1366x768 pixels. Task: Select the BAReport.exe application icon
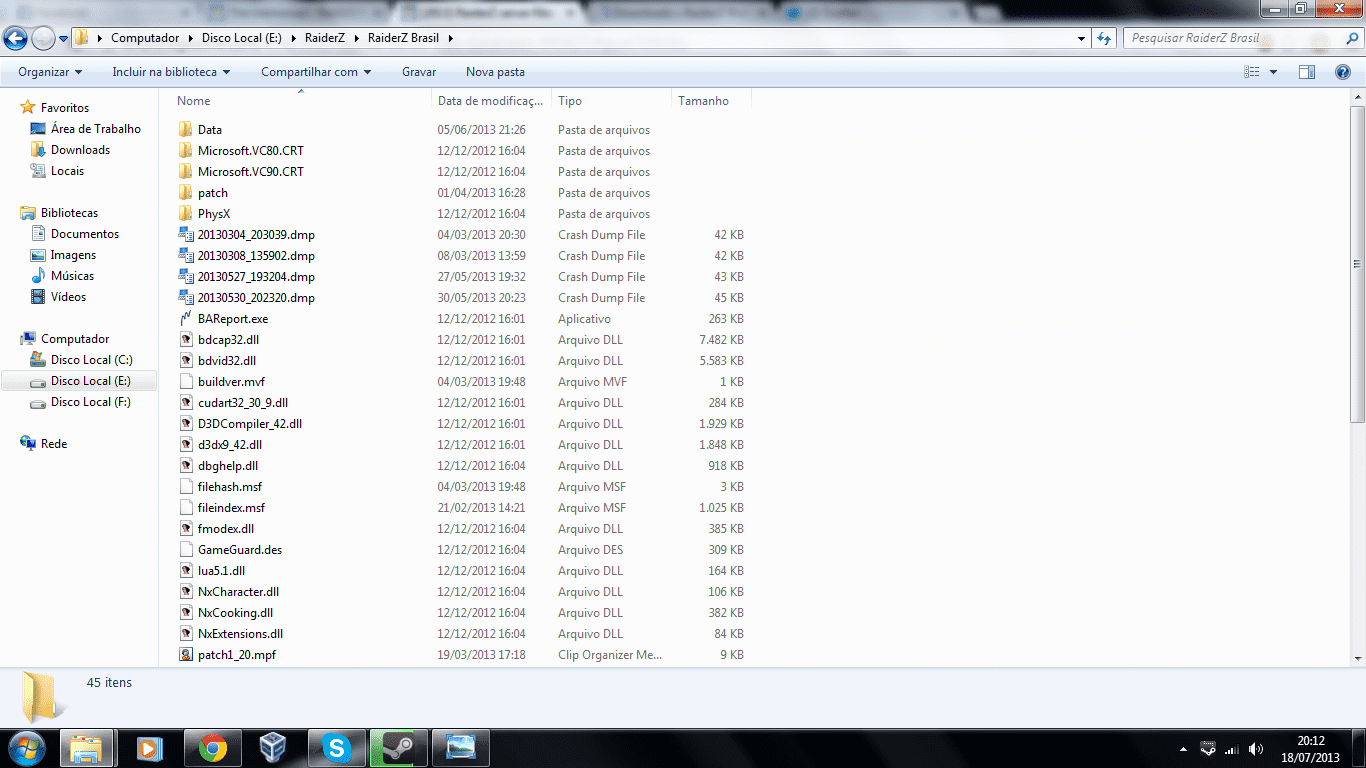185,319
